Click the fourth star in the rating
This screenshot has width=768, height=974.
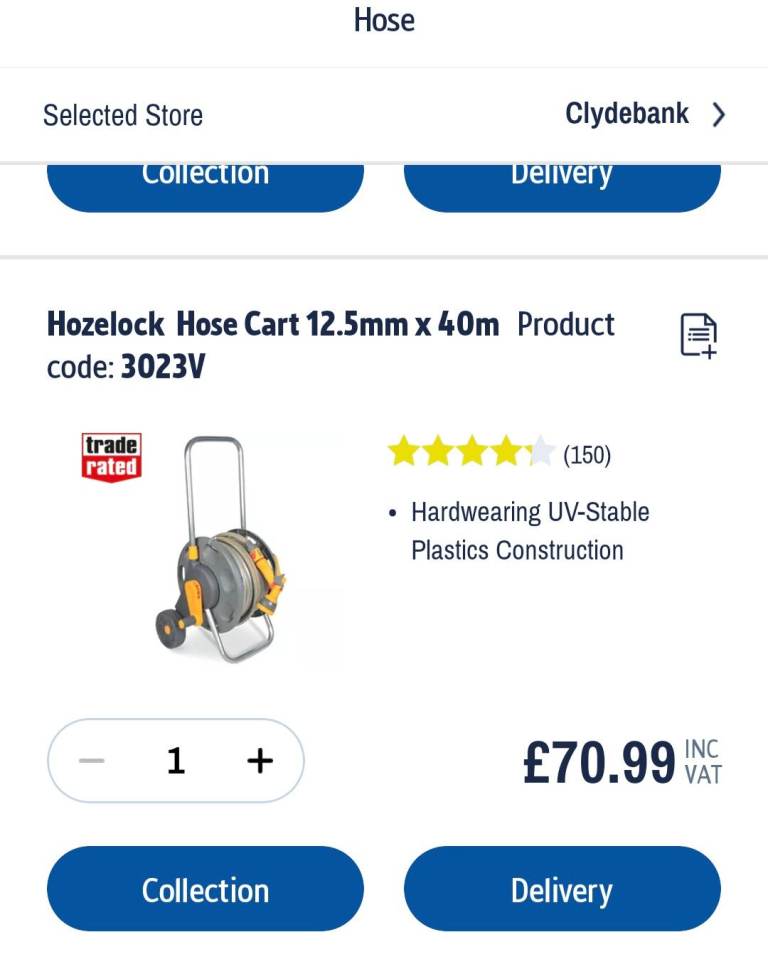coord(505,452)
